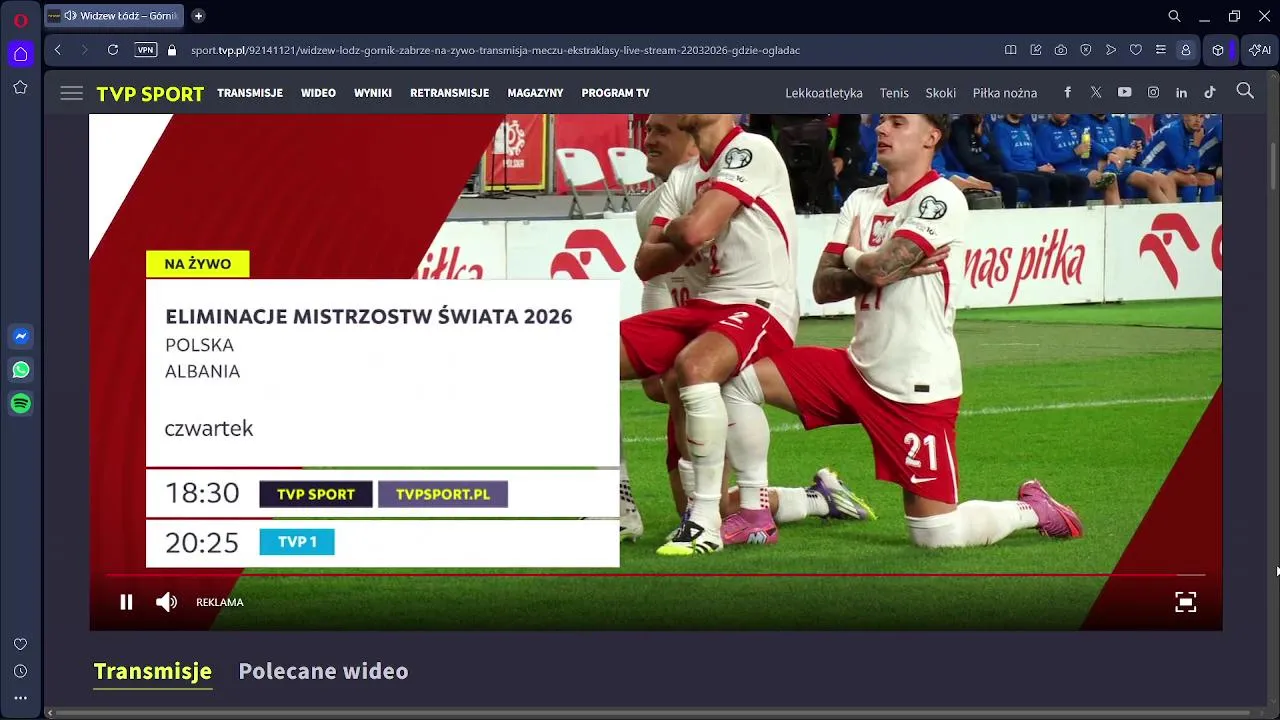Open TVP Sport YouTube channel
The width and height of the screenshot is (1280, 720).
click(x=1125, y=92)
